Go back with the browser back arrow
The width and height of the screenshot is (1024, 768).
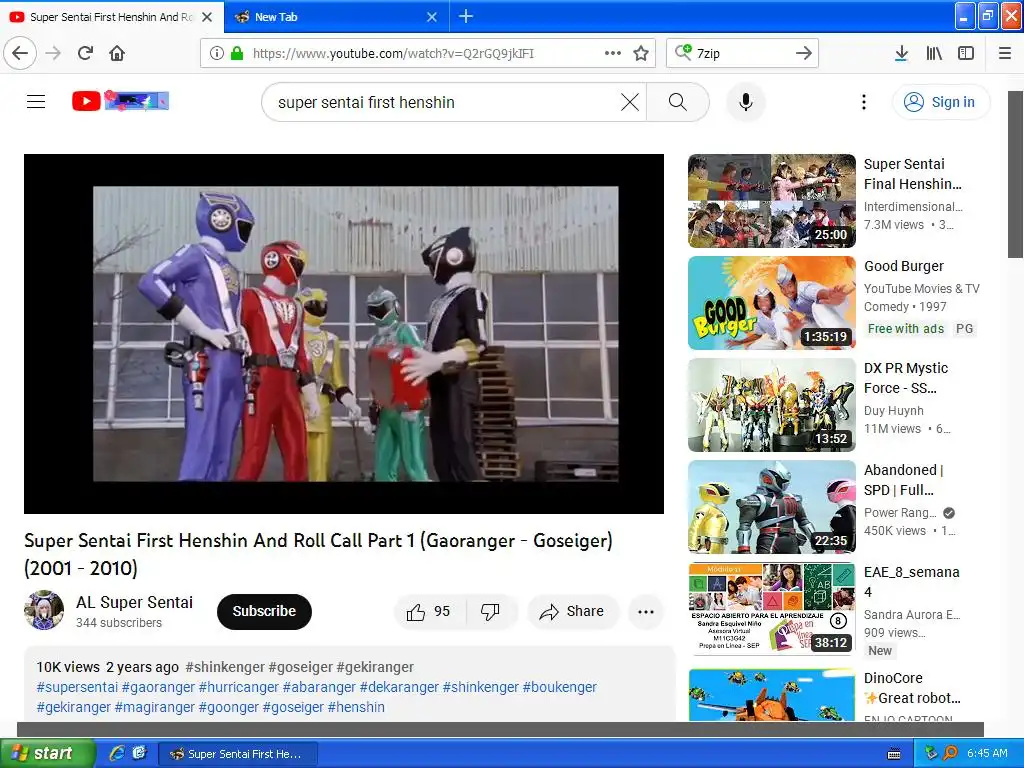(20, 53)
